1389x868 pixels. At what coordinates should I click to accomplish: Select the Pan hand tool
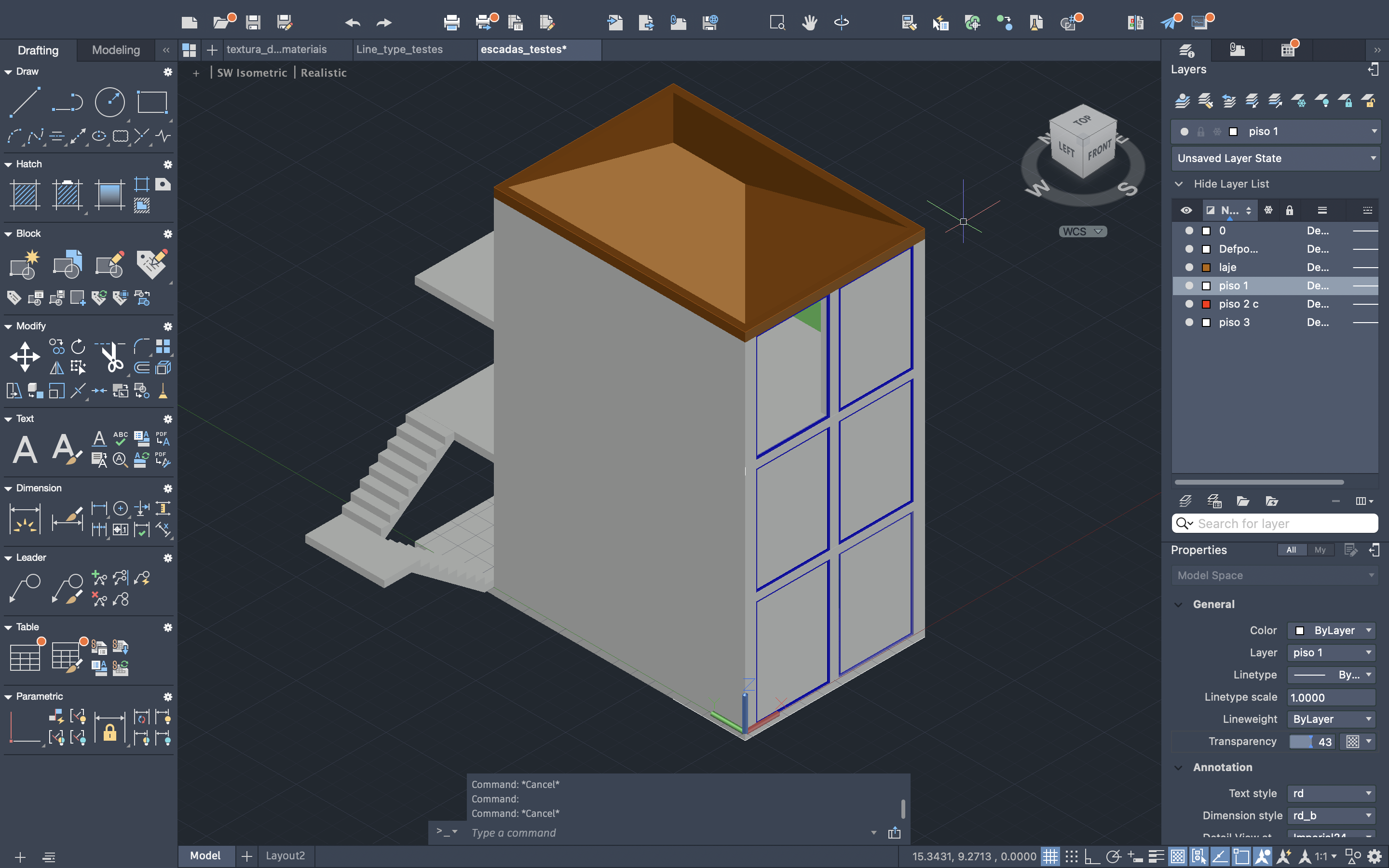pos(809,22)
